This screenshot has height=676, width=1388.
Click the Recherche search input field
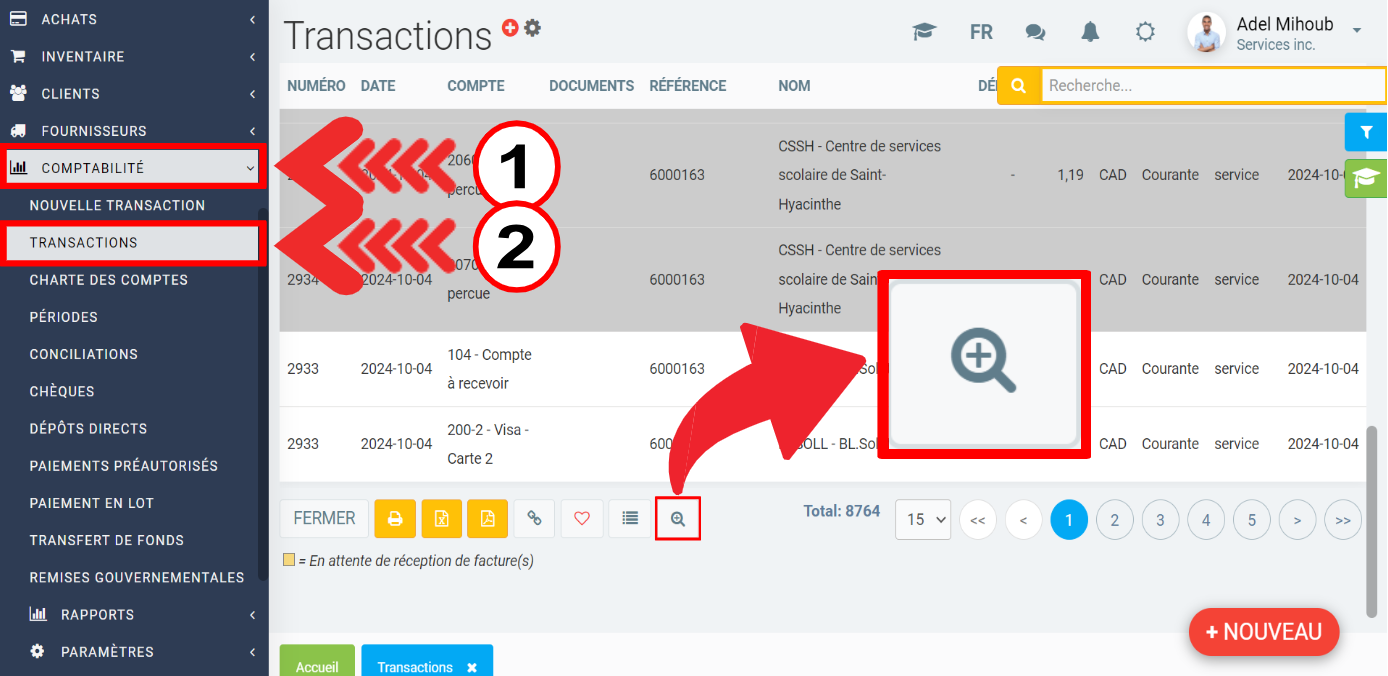[x=1213, y=86]
